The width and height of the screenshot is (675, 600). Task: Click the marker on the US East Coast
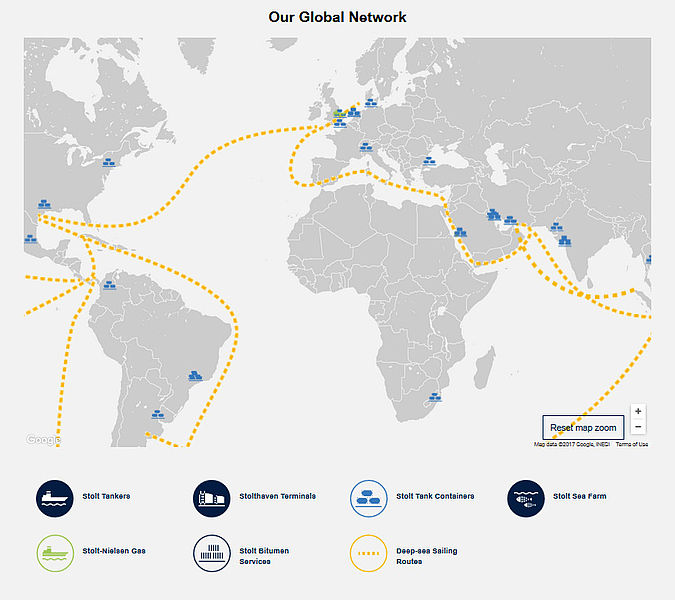108,160
